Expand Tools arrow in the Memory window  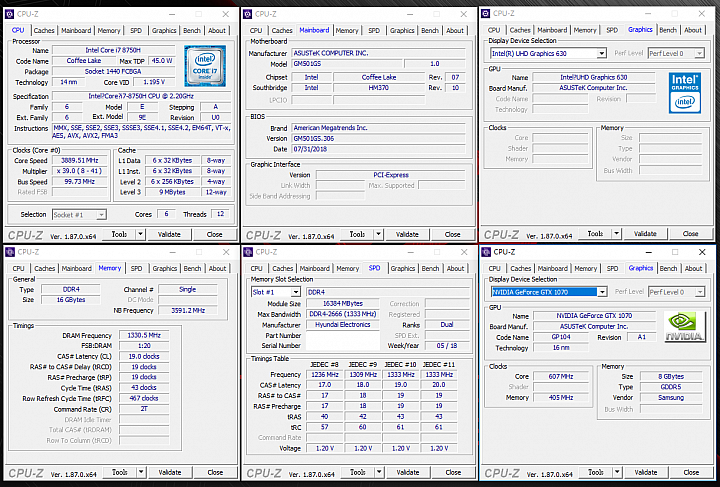[x=141, y=472]
